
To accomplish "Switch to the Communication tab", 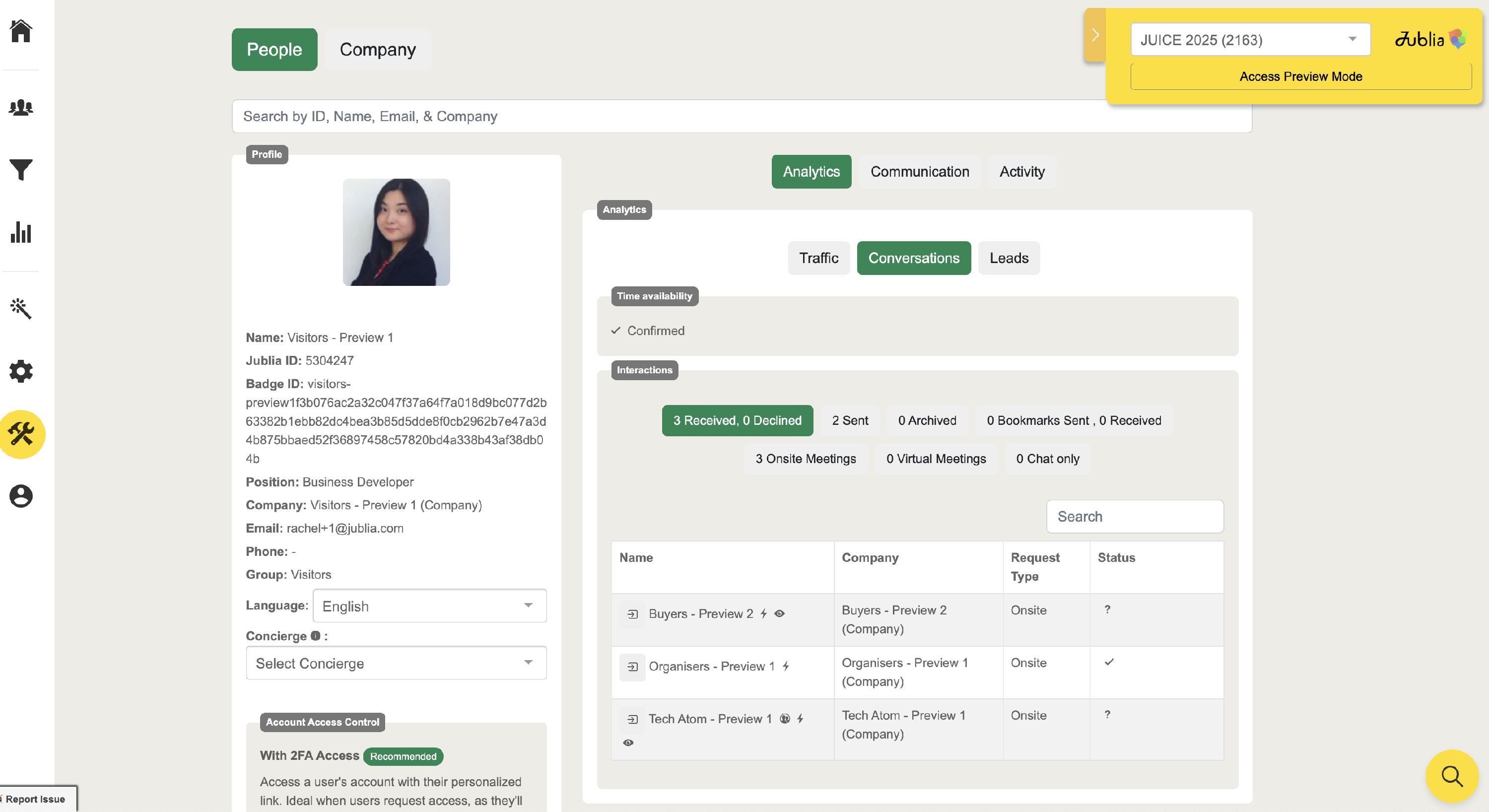I will [920, 172].
